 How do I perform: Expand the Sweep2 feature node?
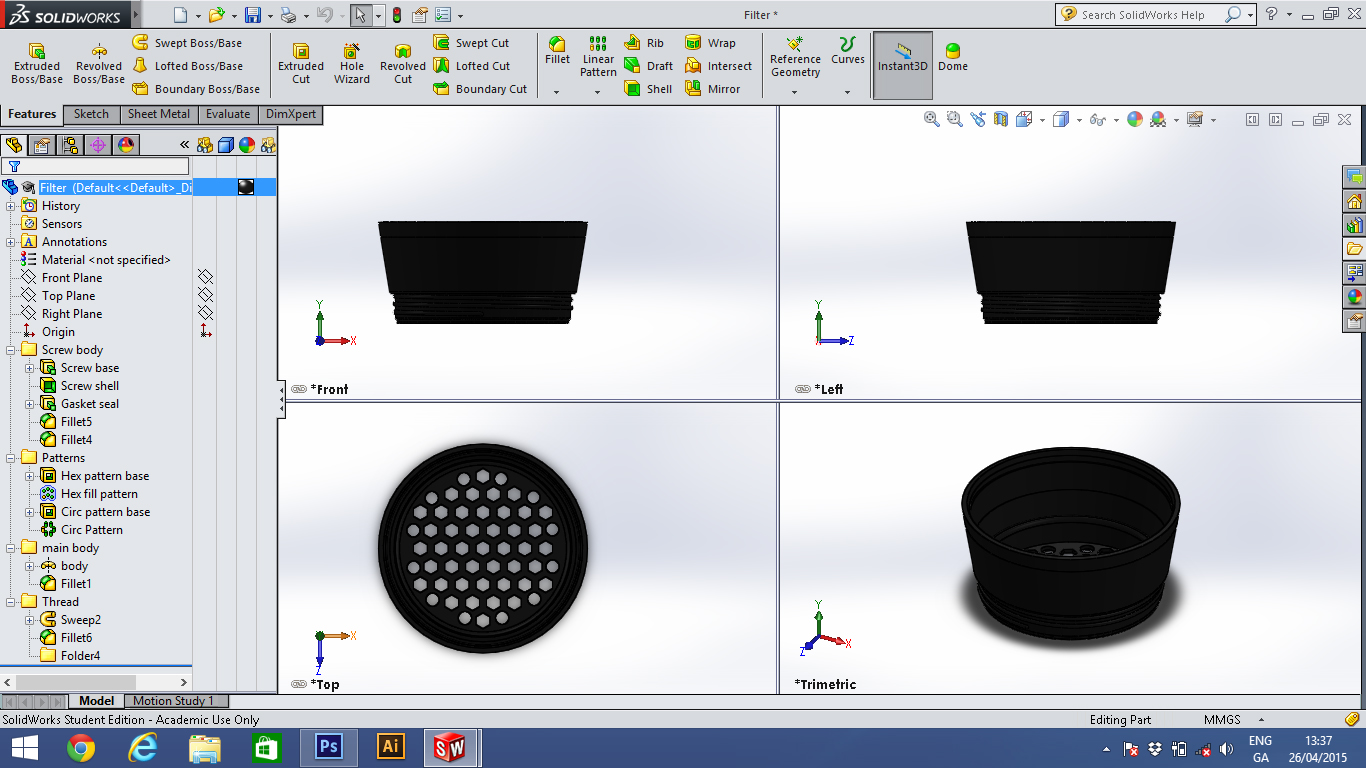coord(30,620)
